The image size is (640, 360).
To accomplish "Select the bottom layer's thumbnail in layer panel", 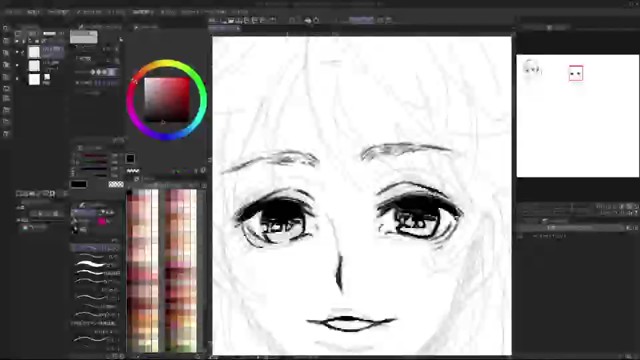I will click(x=34, y=79).
